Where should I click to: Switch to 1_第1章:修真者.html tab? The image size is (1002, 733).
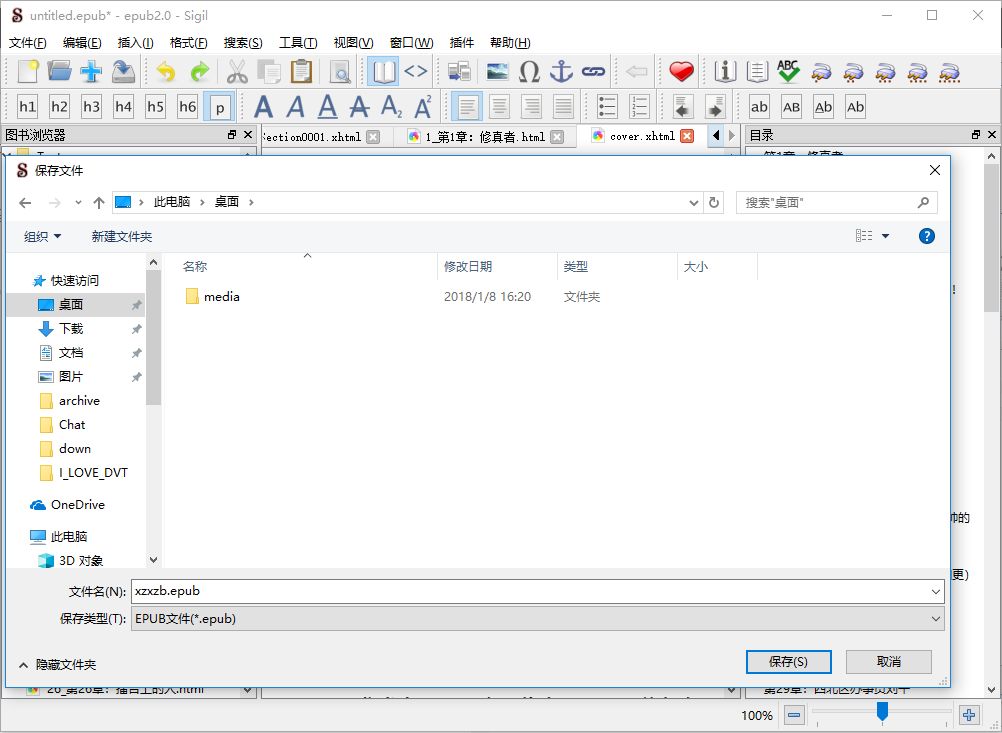[485, 136]
